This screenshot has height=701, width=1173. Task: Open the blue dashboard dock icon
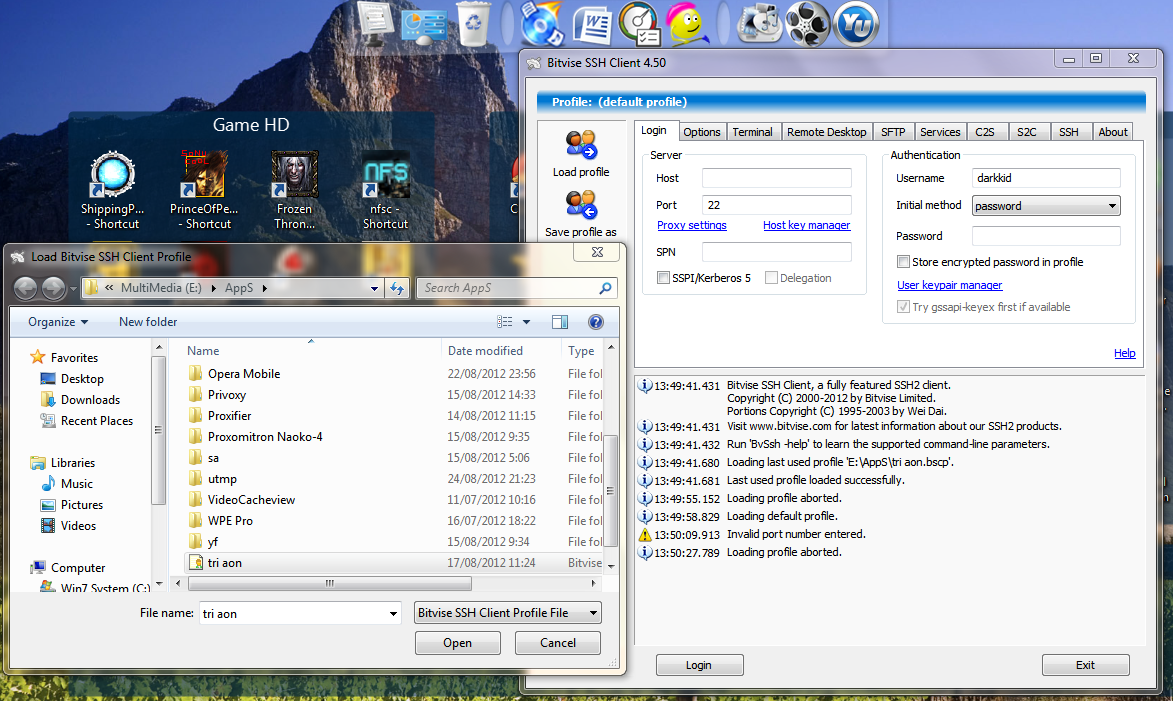point(423,25)
